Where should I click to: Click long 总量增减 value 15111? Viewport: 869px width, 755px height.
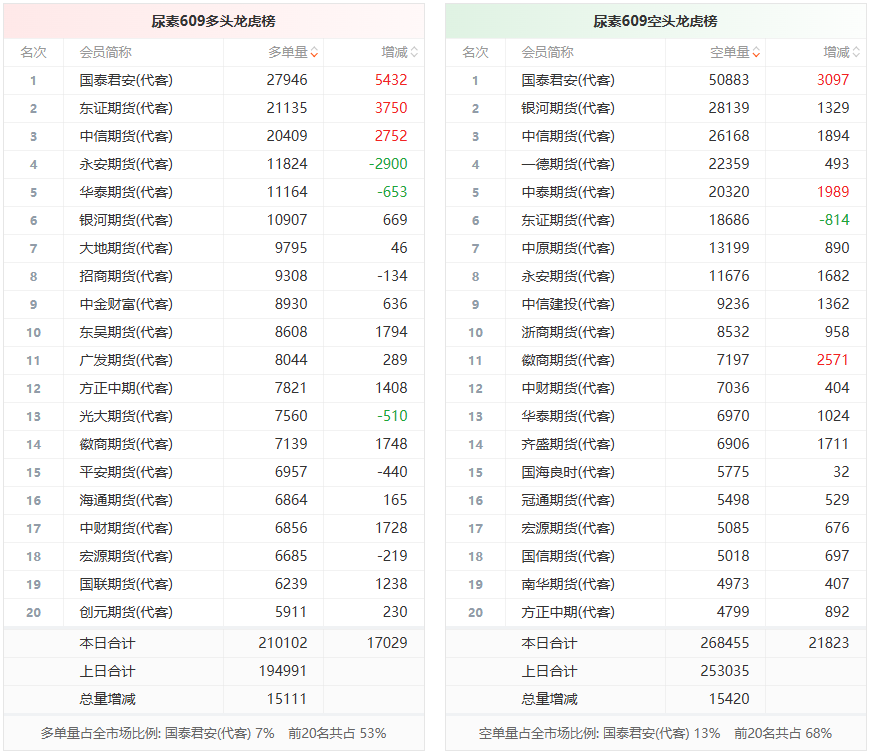click(287, 699)
